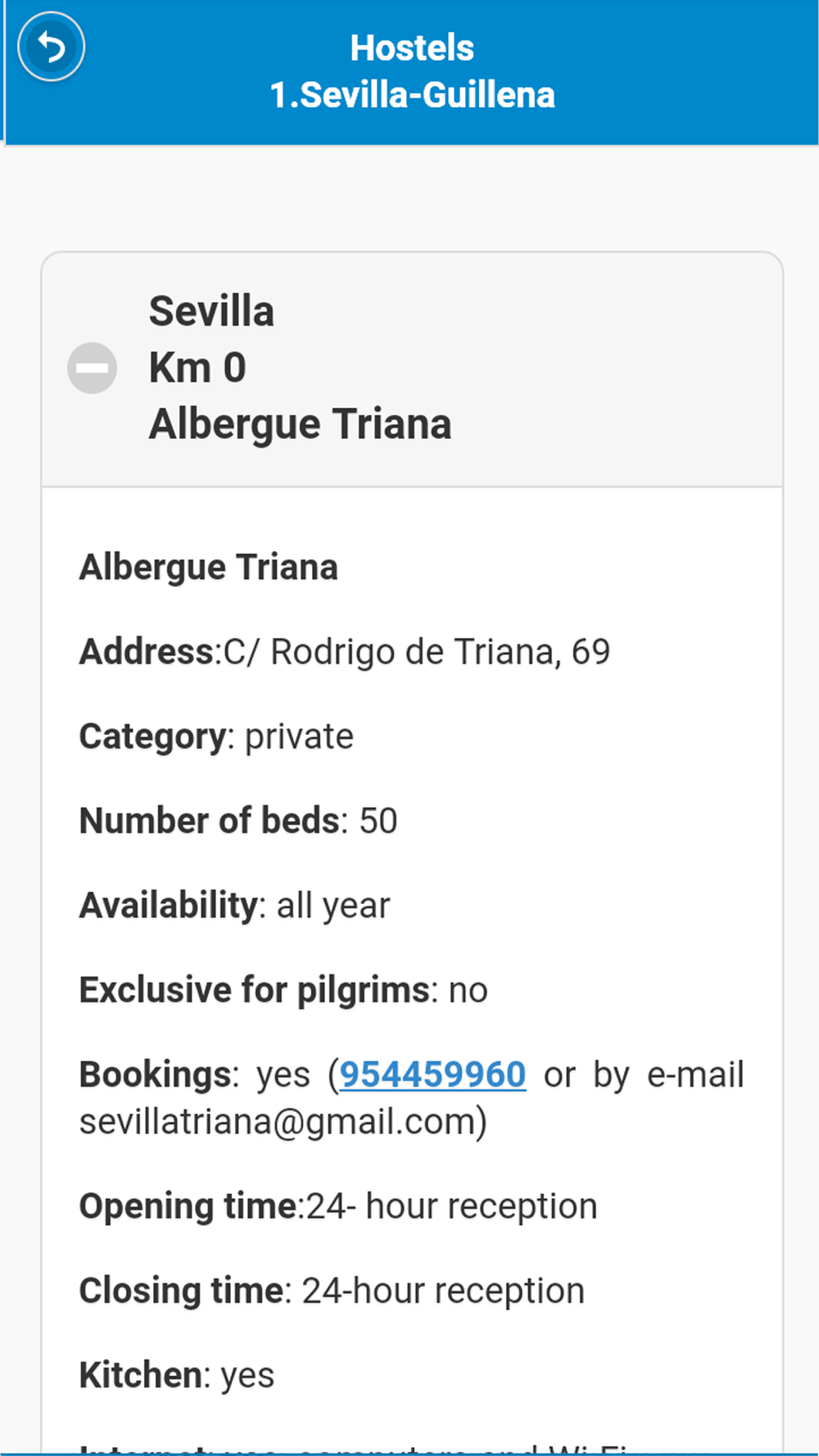Select the Address line Rodrigo de Triana
The height and width of the screenshot is (1456, 819).
click(345, 652)
